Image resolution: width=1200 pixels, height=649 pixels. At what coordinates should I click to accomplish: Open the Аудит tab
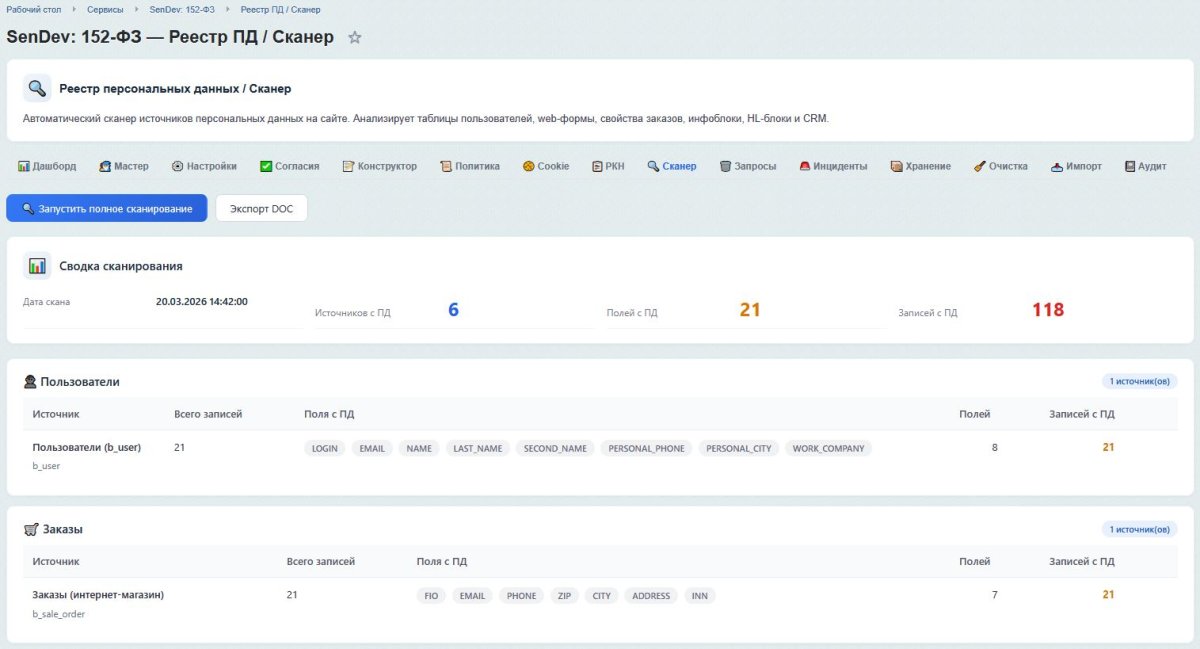[x=1145, y=166]
